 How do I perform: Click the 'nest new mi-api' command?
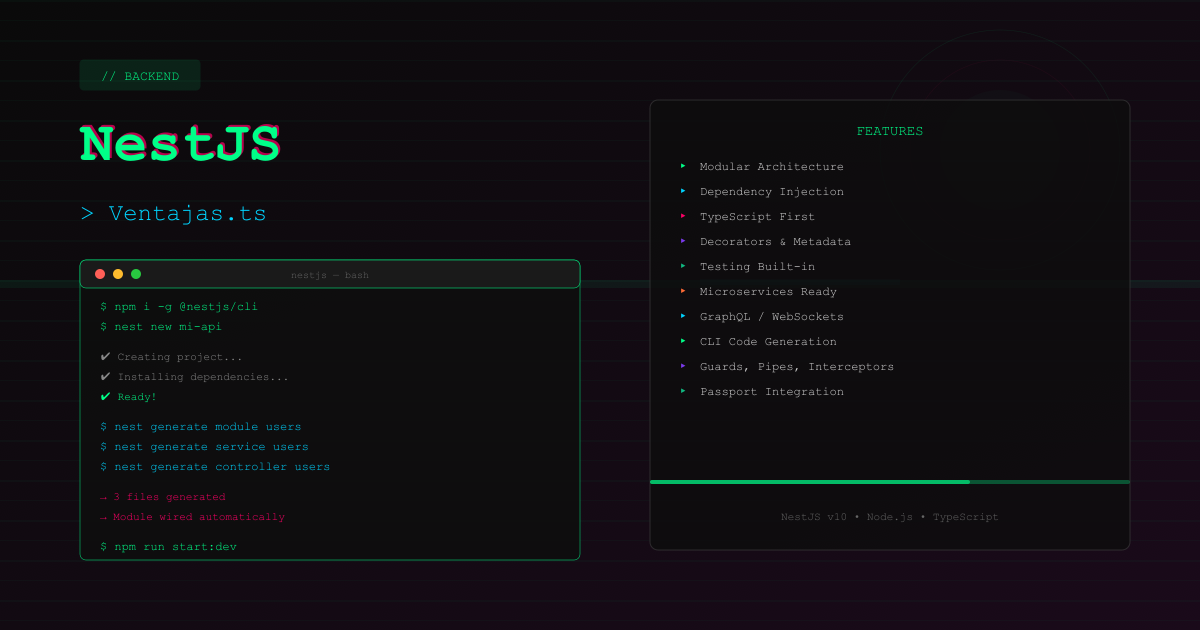pyautogui.click(x=161, y=327)
